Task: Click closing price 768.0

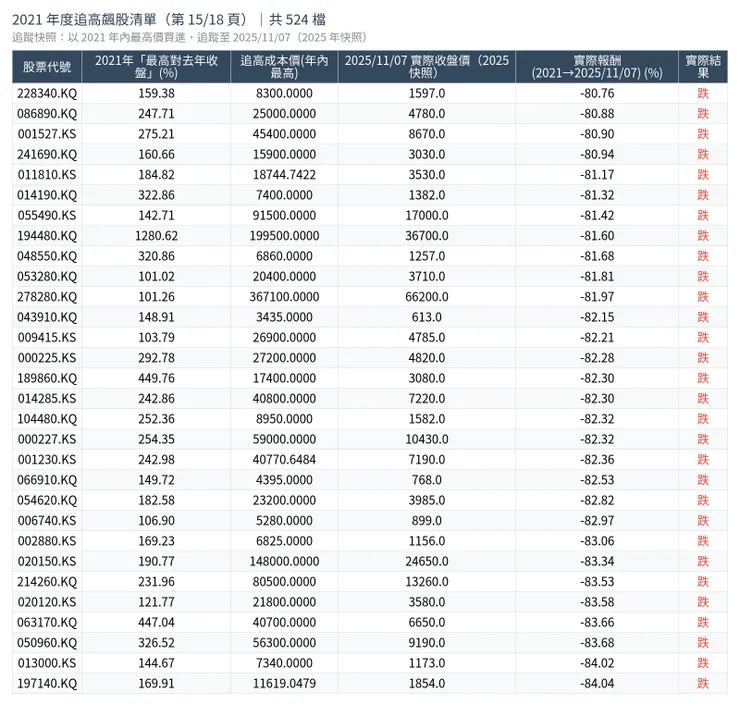Action: pyautogui.click(x=427, y=480)
